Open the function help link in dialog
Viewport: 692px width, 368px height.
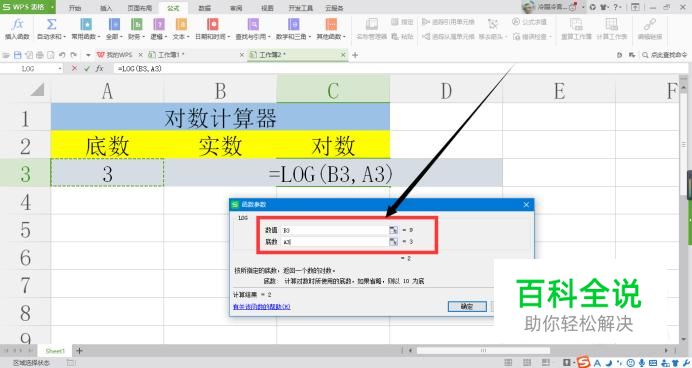(x=262, y=306)
